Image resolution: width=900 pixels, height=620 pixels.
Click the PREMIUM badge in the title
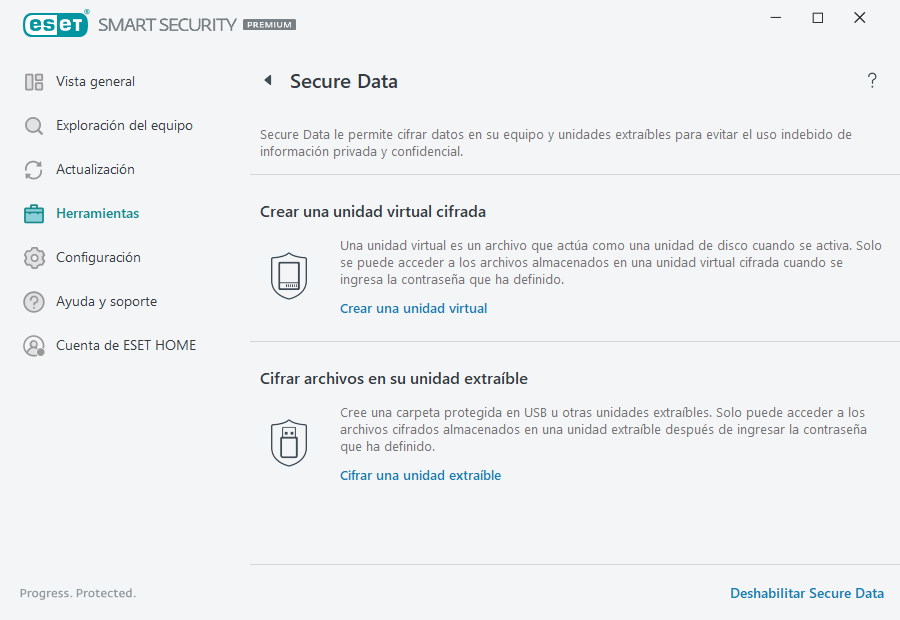click(x=271, y=24)
